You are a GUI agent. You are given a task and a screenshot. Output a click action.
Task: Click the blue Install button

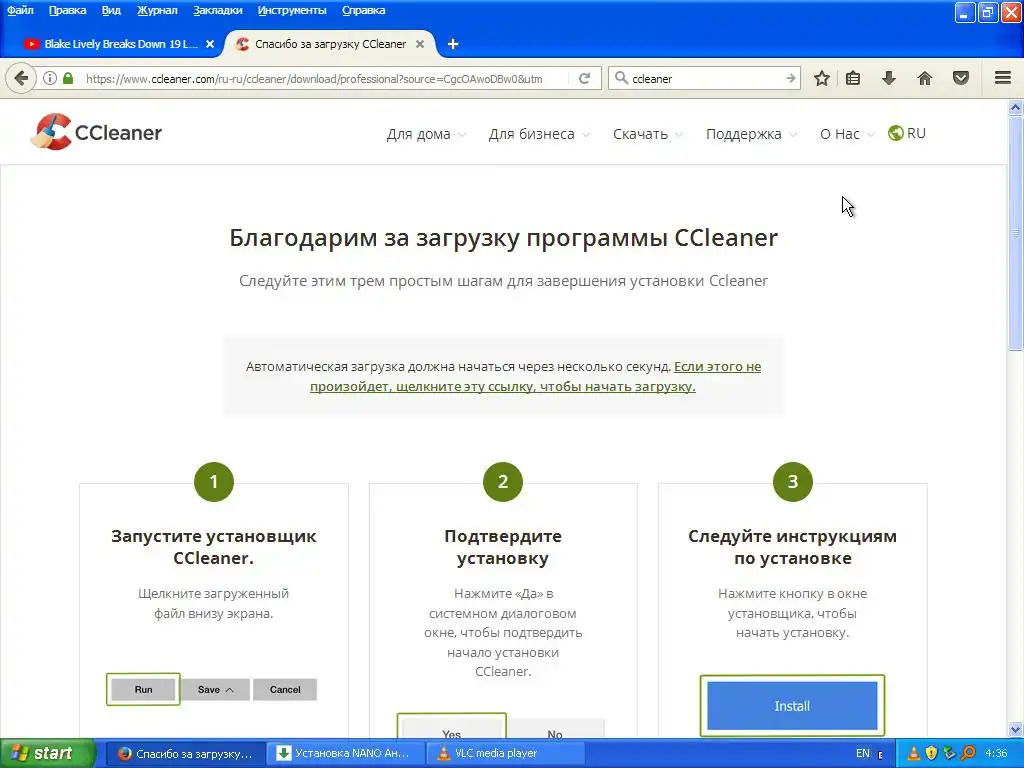click(x=792, y=705)
